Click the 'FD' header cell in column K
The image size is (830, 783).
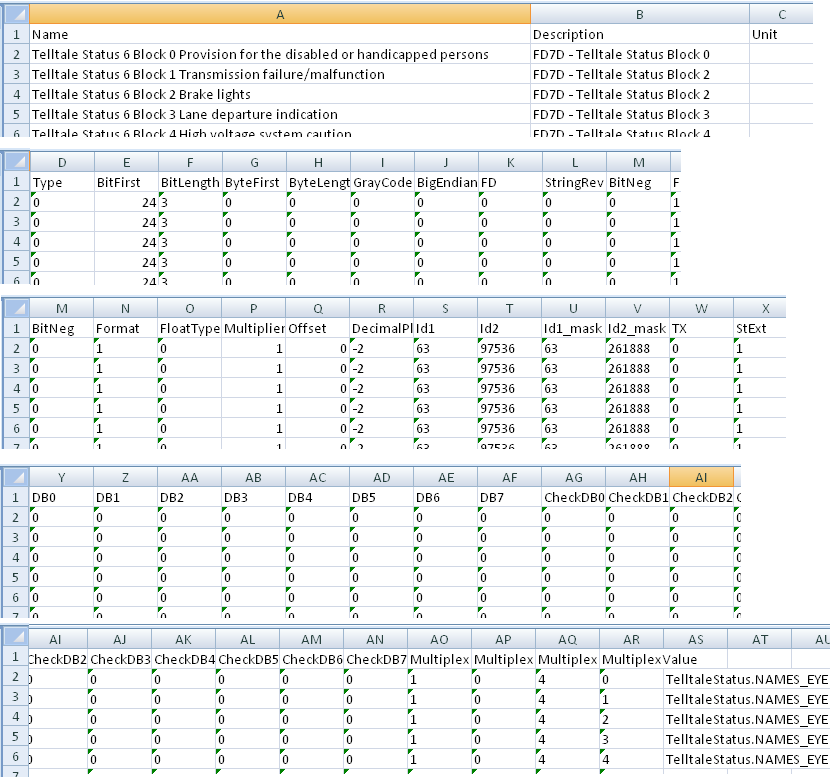(511, 182)
